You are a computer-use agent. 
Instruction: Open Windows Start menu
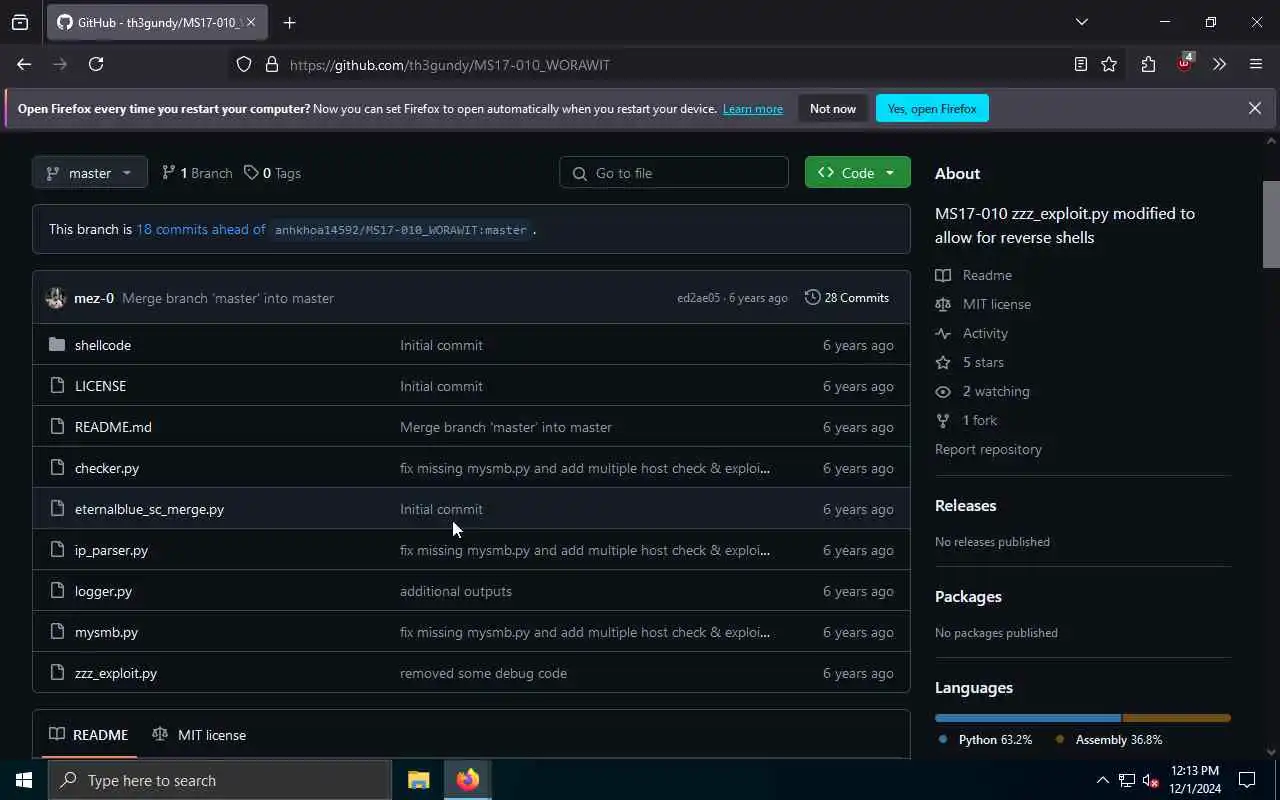coord(24,780)
